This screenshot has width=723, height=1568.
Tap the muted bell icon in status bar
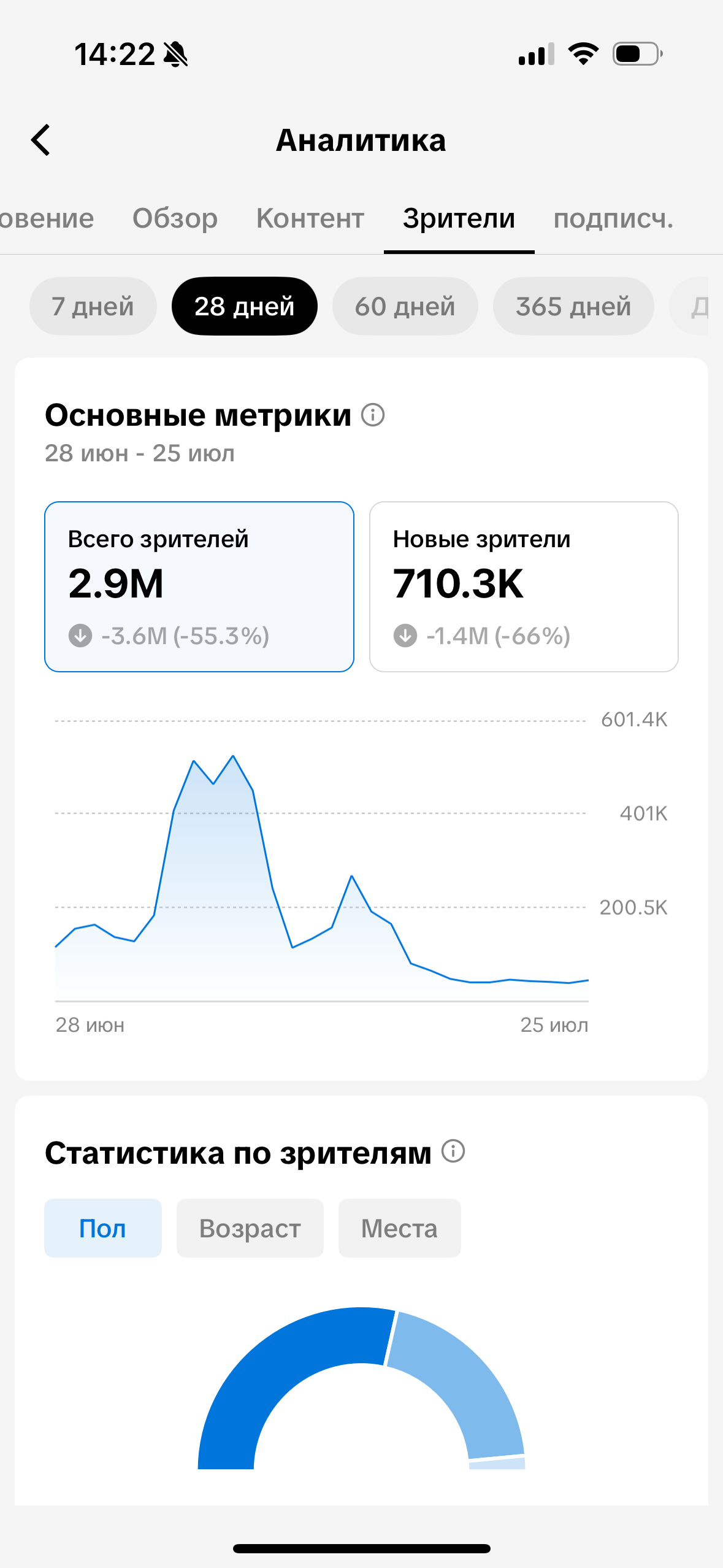pos(176,54)
